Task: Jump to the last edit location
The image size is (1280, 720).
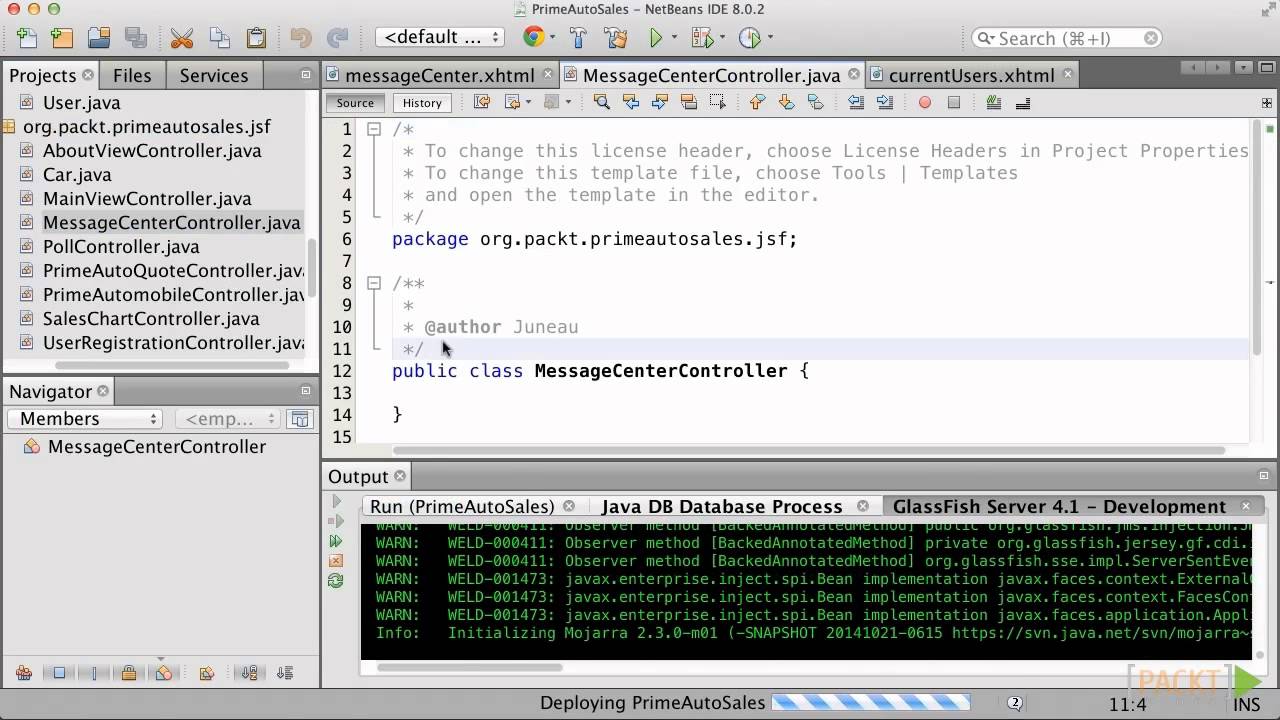Action: tap(482, 102)
